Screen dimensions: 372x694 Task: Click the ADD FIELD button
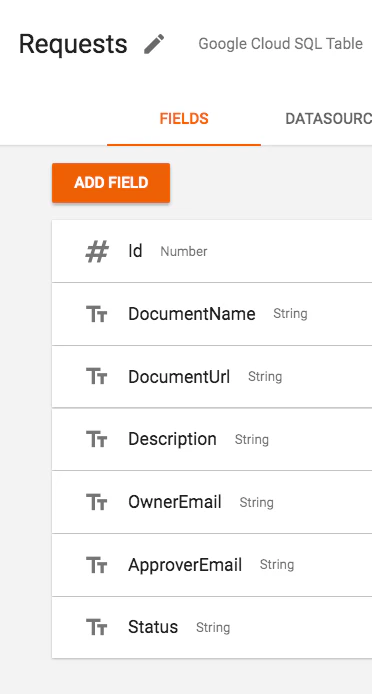click(x=111, y=183)
